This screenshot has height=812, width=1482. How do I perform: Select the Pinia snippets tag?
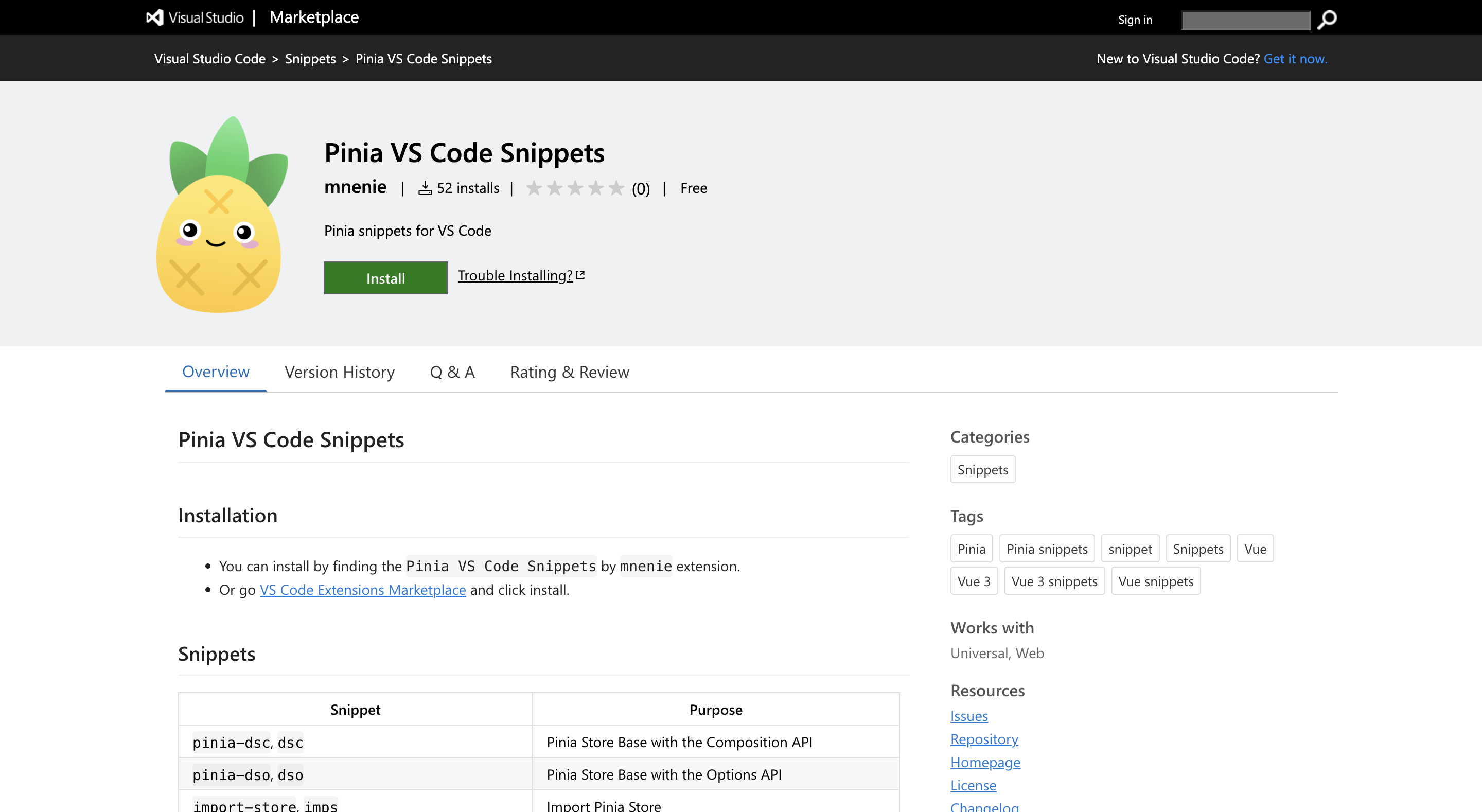[x=1047, y=549]
